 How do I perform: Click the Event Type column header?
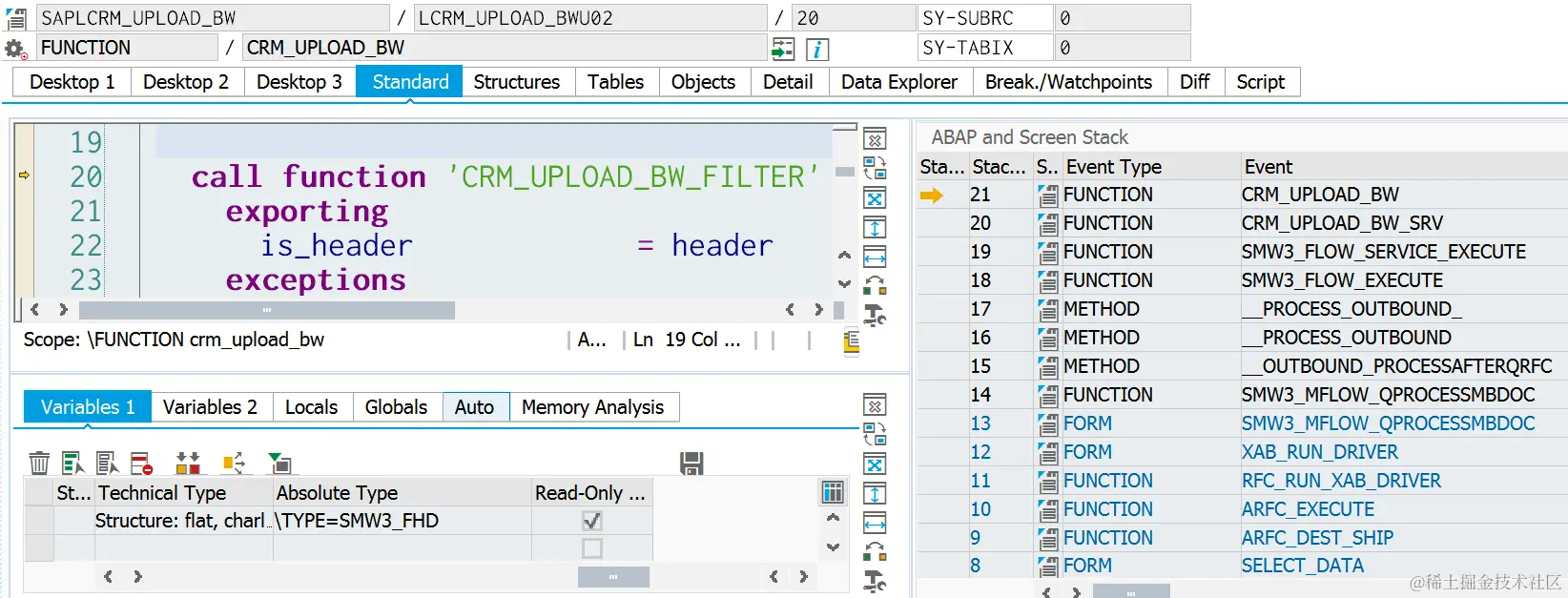coord(1151,167)
